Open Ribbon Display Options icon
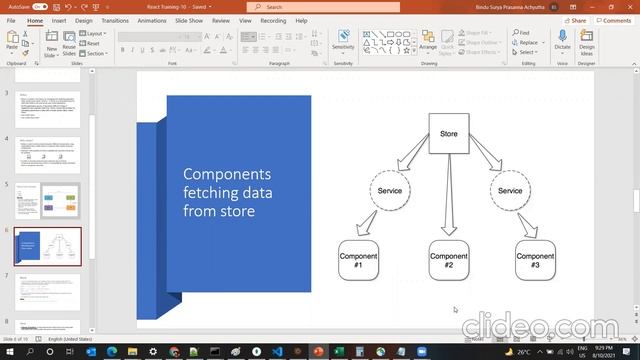This screenshot has height=360, width=640. (573, 7)
